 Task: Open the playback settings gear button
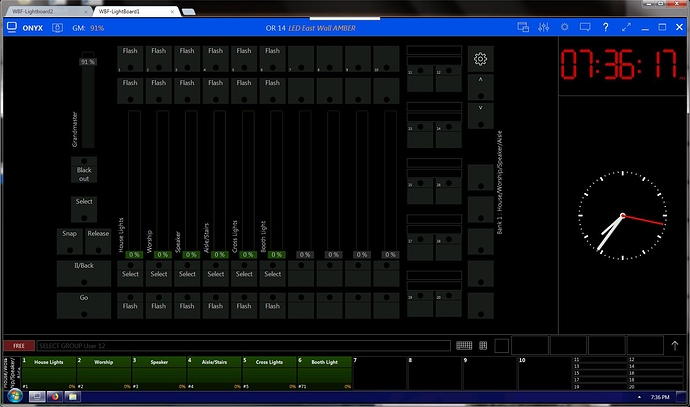click(481, 59)
